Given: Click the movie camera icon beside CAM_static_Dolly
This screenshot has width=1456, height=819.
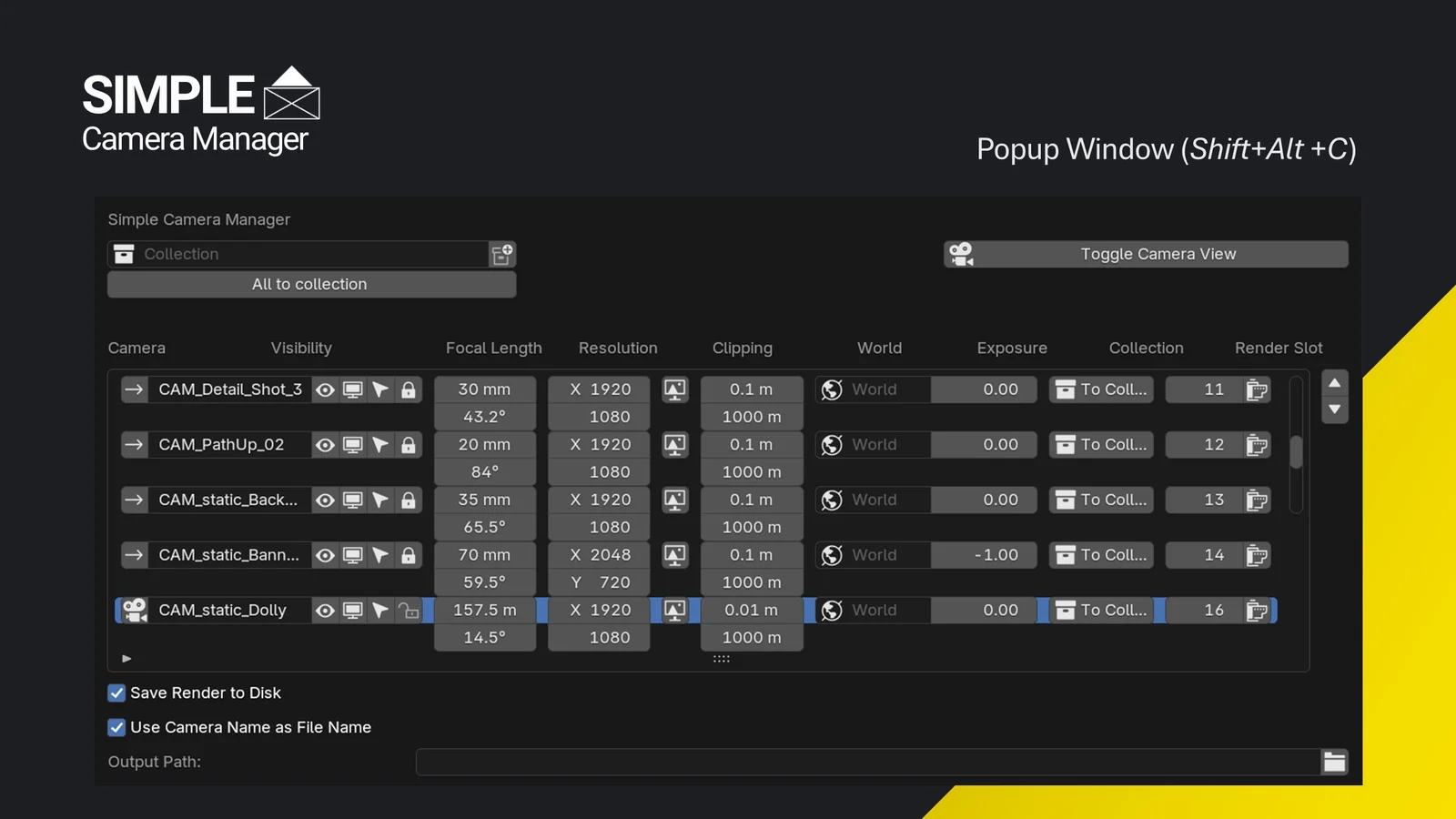Looking at the screenshot, I should 134,610.
